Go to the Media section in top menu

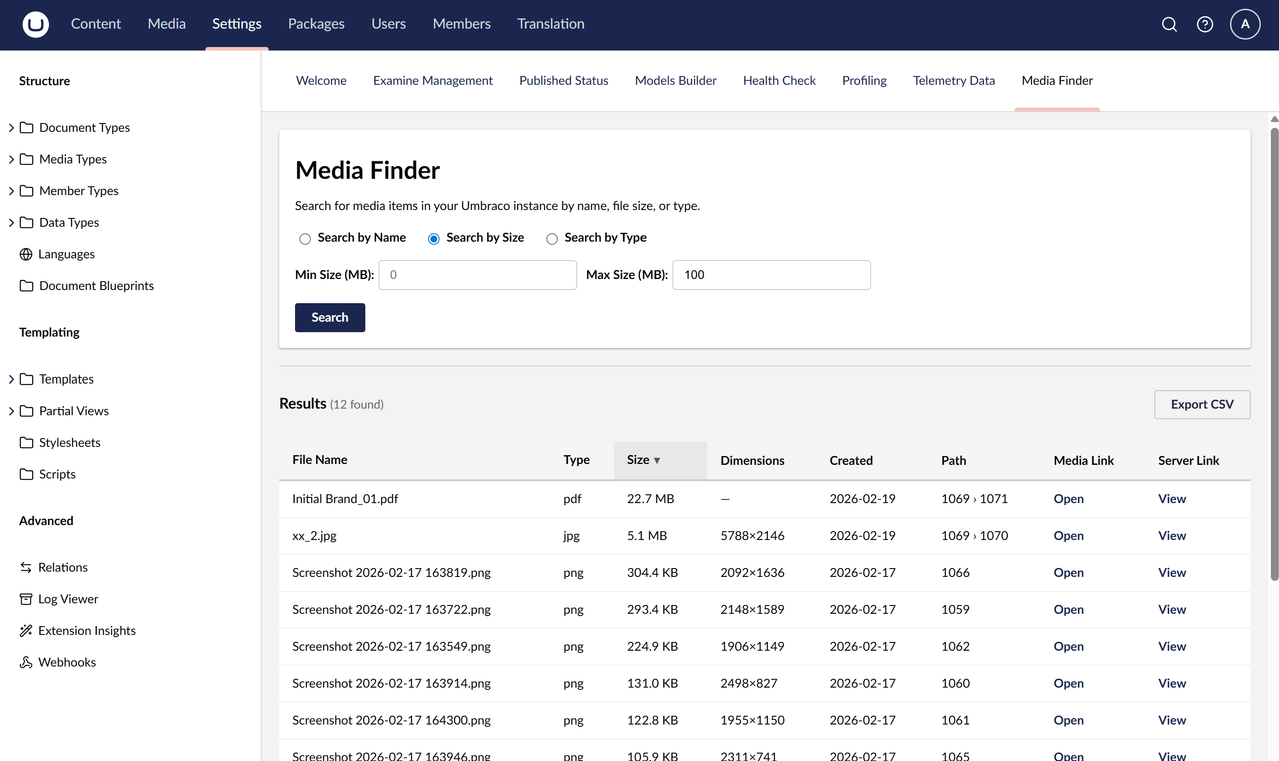(x=166, y=24)
